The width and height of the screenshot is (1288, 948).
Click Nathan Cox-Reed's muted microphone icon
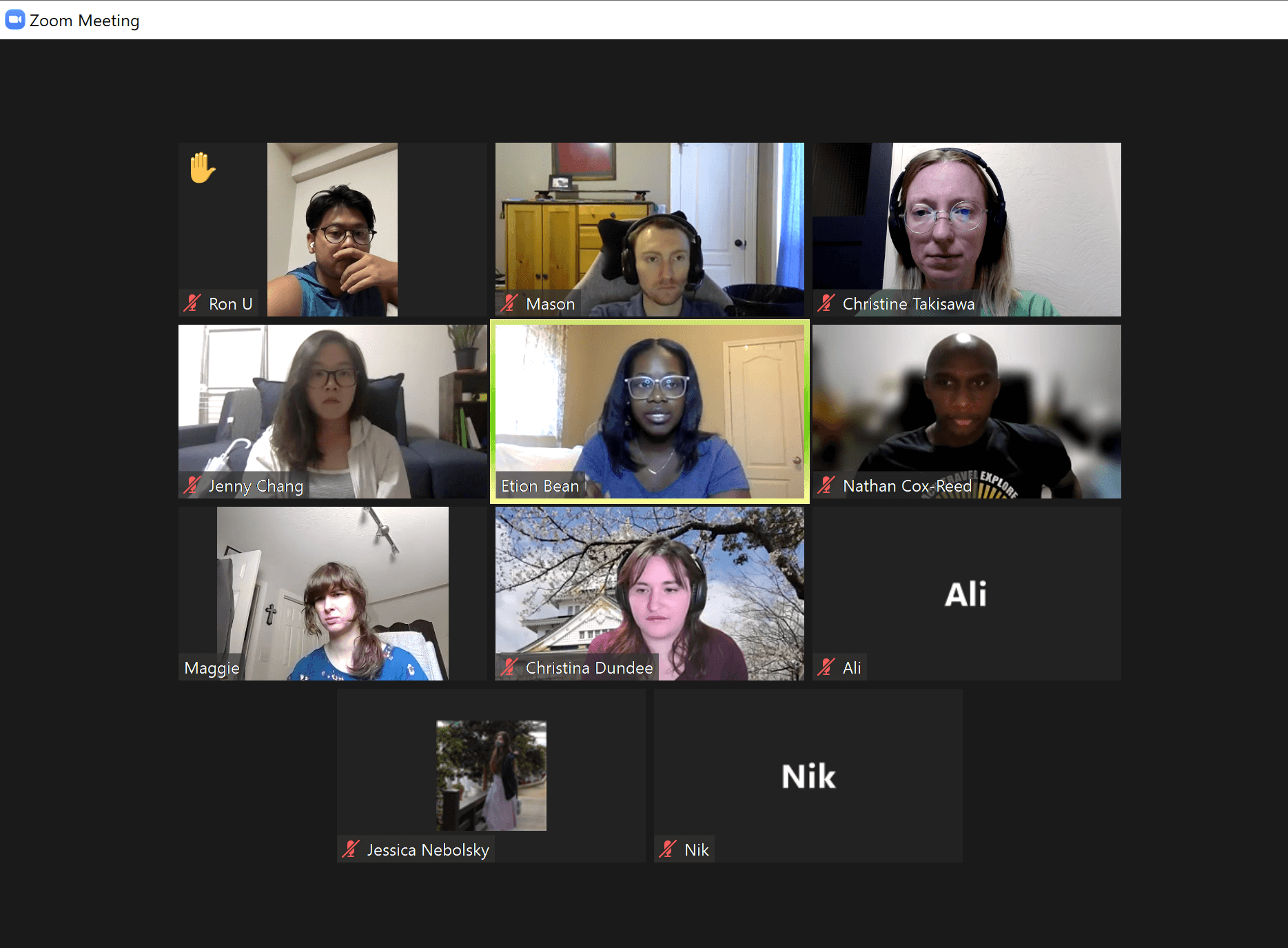pyautogui.click(x=826, y=485)
